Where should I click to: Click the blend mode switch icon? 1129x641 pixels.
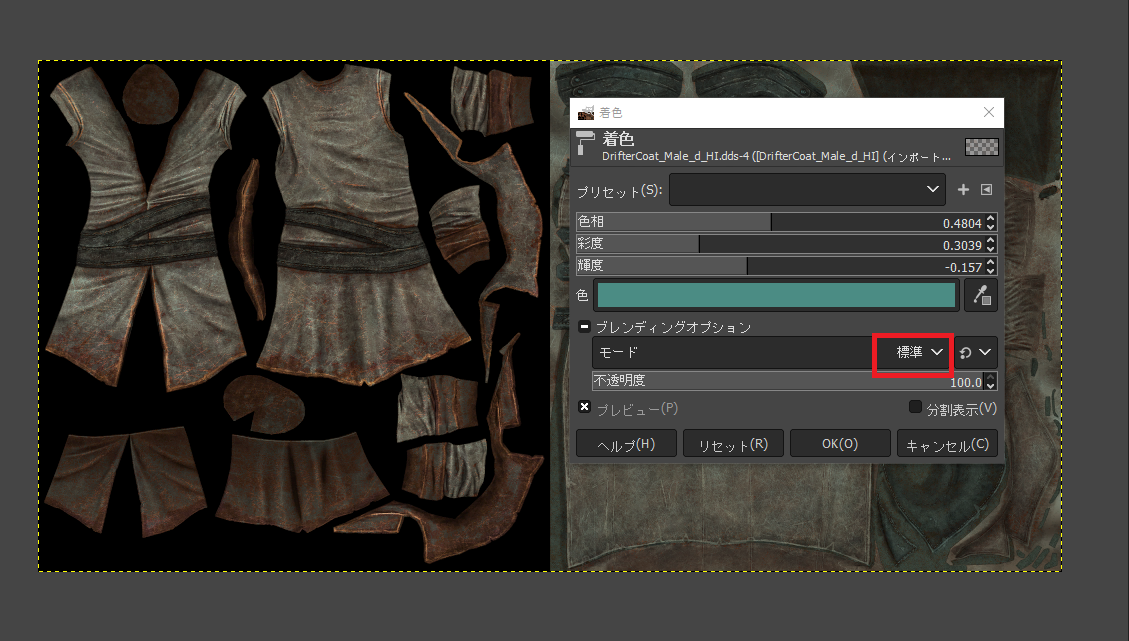click(966, 353)
